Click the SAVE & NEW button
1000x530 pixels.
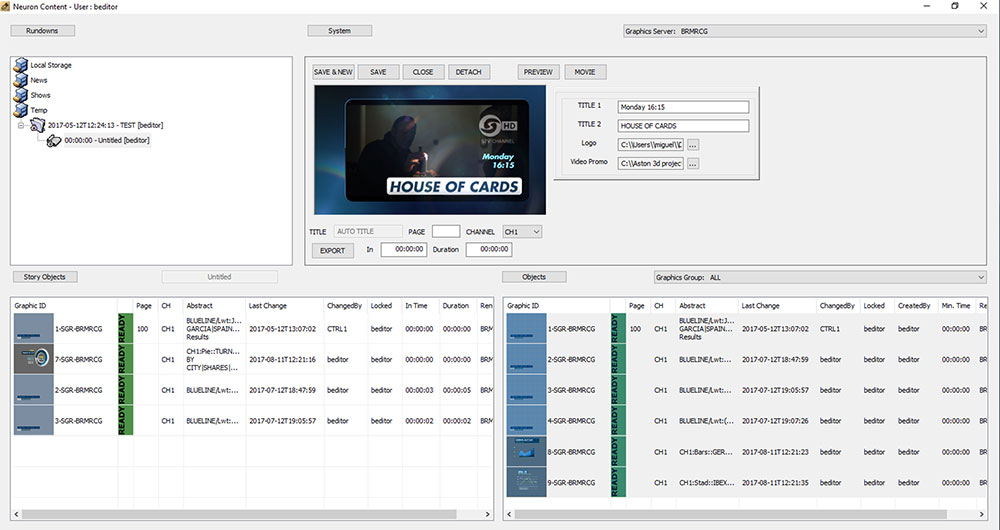(x=333, y=72)
